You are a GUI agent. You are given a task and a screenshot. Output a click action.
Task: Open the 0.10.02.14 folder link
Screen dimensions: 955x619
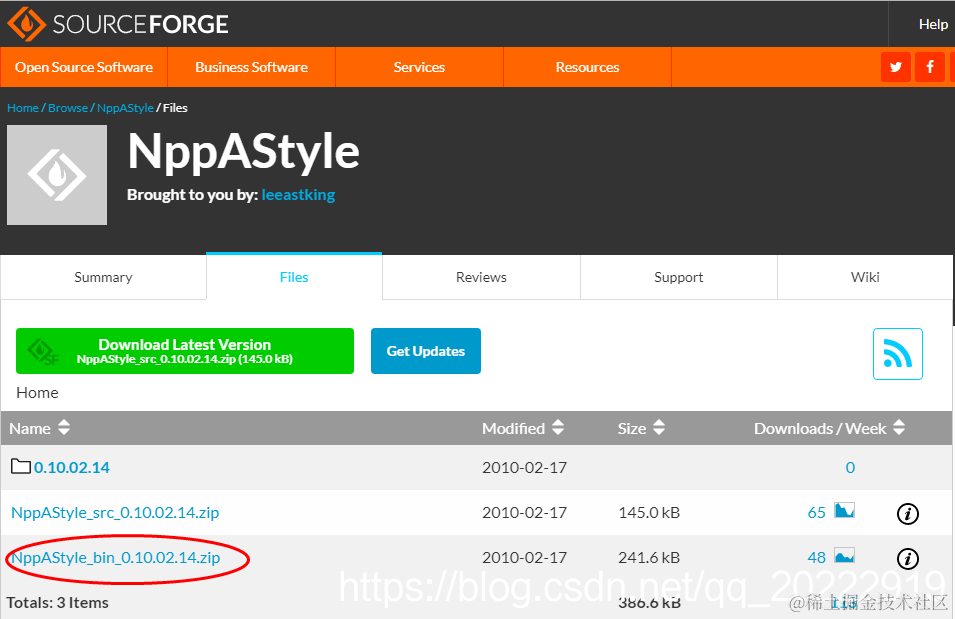click(x=72, y=467)
